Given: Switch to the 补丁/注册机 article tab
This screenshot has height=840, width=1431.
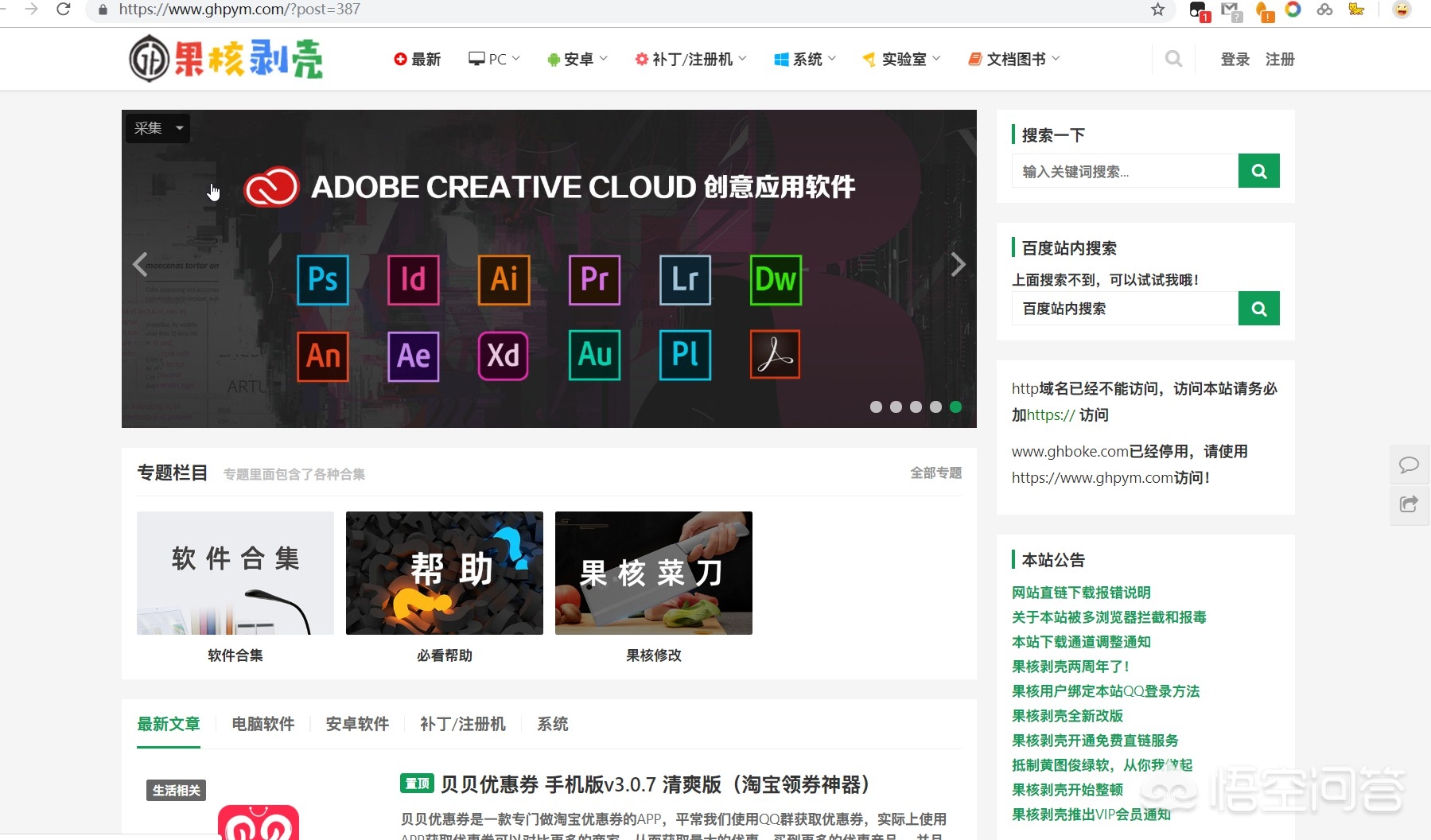Looking at the screenshot, I should [x=463, y=724].
